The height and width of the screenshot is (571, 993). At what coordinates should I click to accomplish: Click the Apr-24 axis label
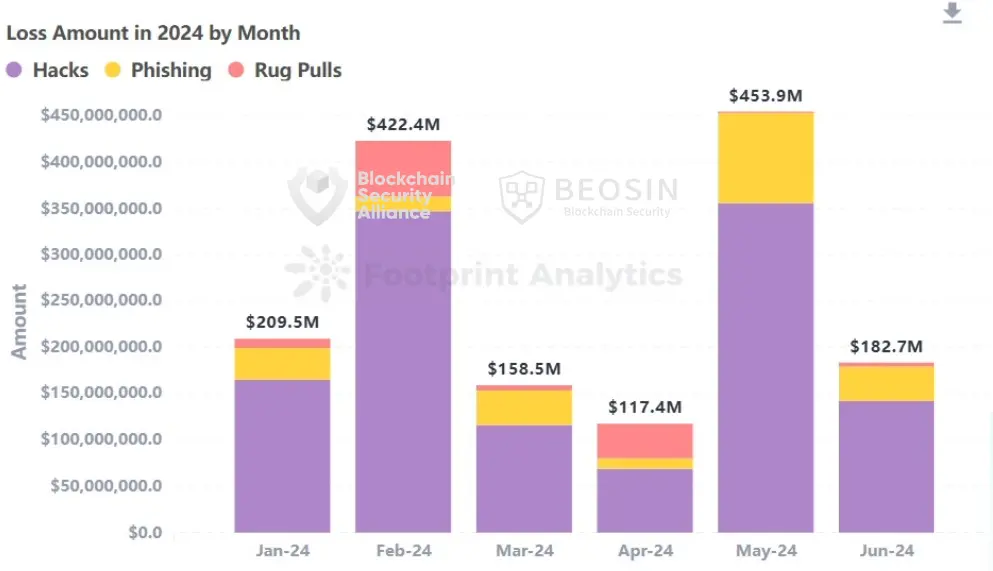pos(645,550)
